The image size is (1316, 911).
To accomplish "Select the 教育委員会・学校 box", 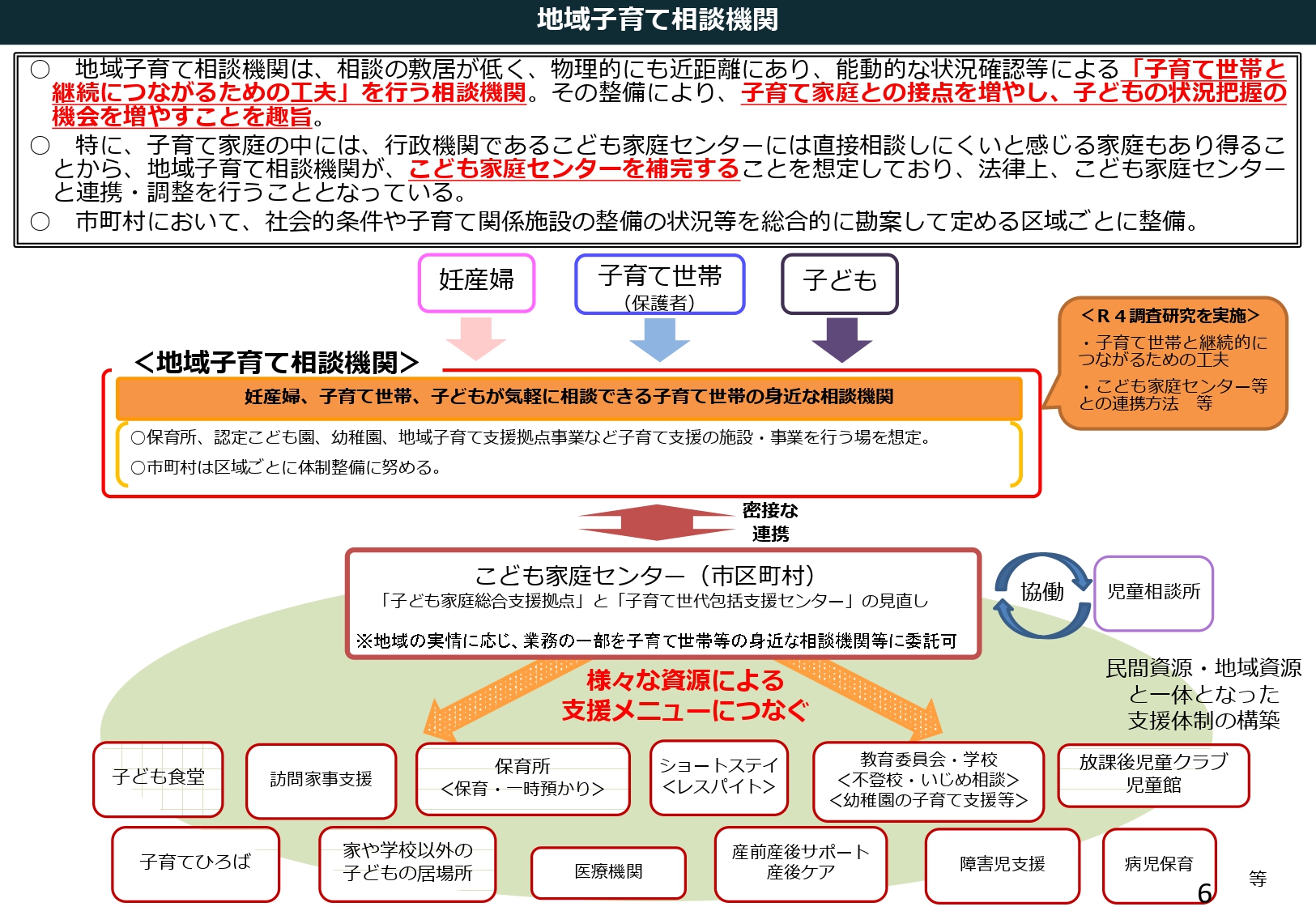I will [928, 781].
